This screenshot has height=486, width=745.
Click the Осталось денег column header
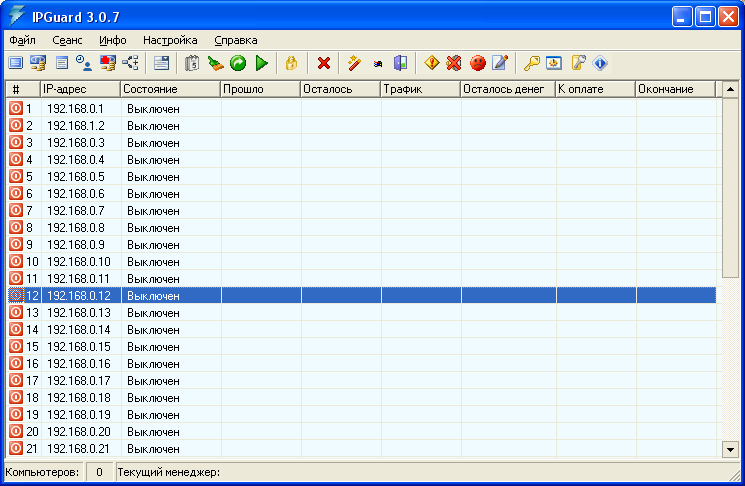[508, 89]
